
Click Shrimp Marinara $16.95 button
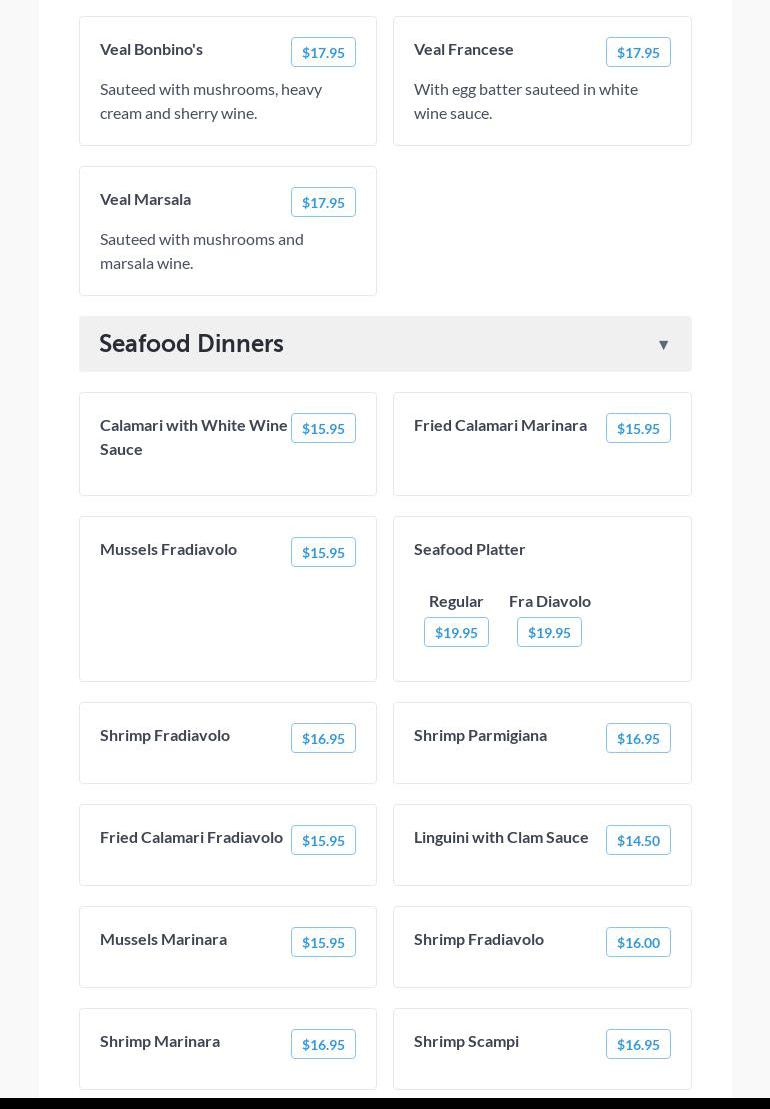point(323,1045)
